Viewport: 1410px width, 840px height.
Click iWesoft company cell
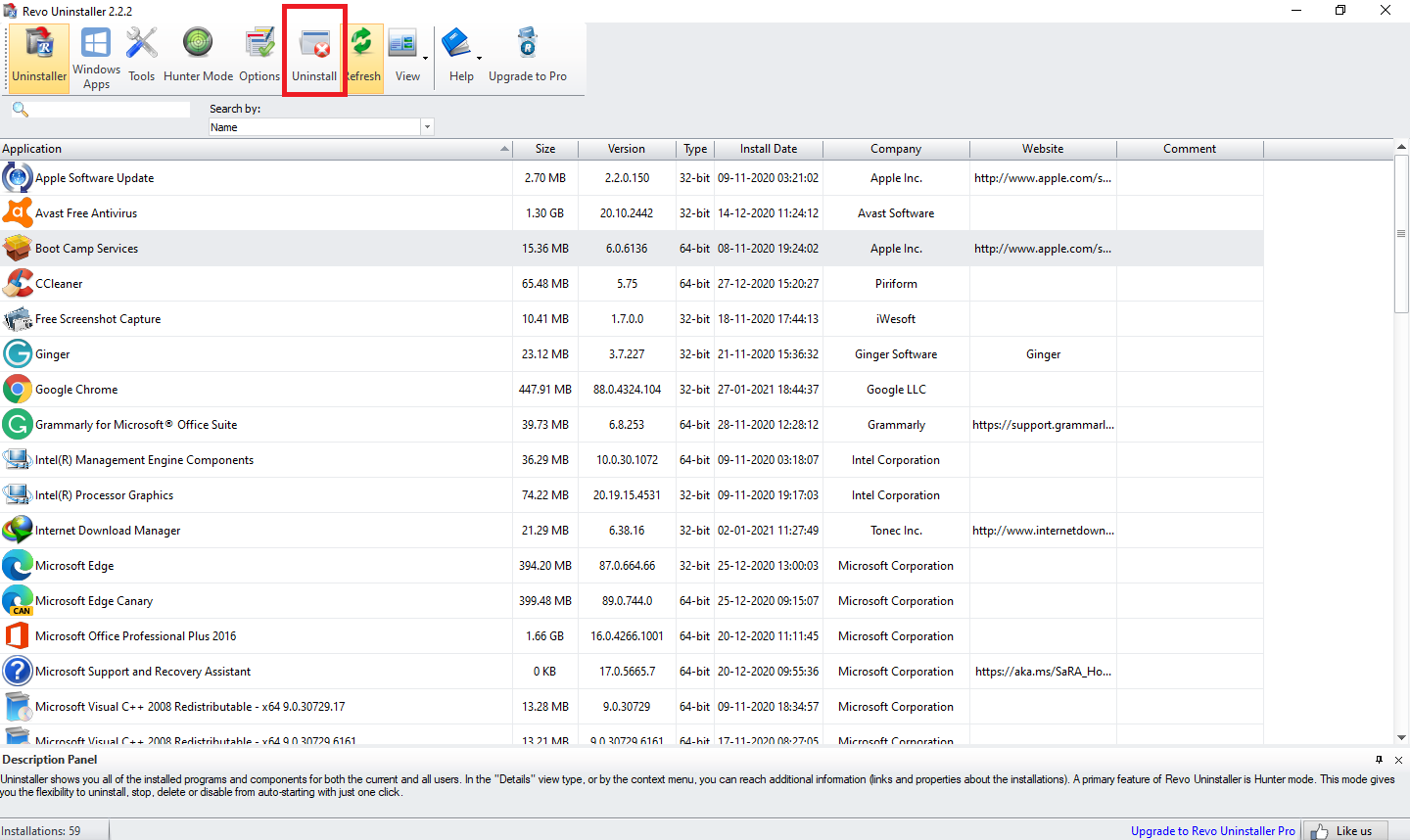point(896,319)
